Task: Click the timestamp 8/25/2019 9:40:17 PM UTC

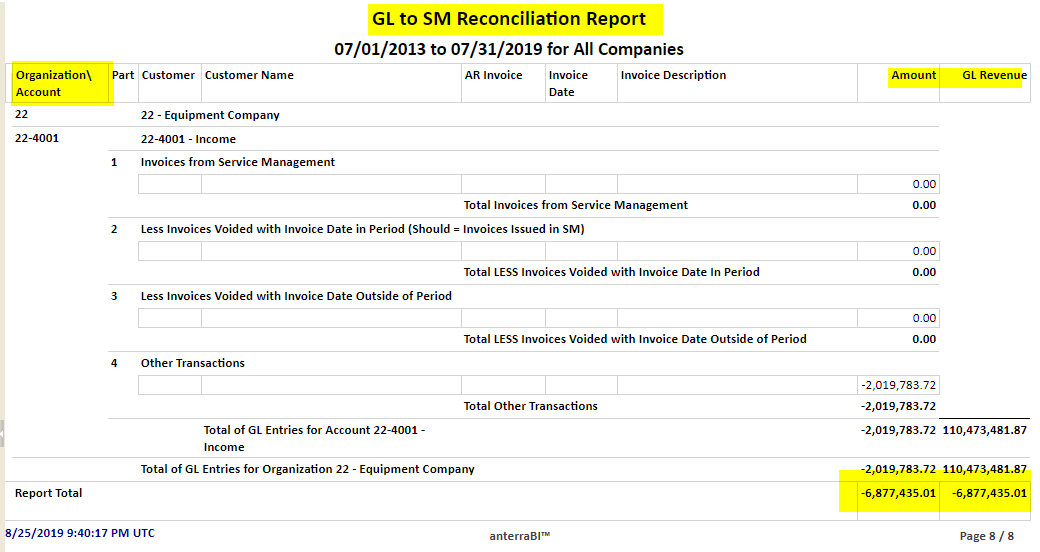Action: pyautogui.click(x=80, y=533)
